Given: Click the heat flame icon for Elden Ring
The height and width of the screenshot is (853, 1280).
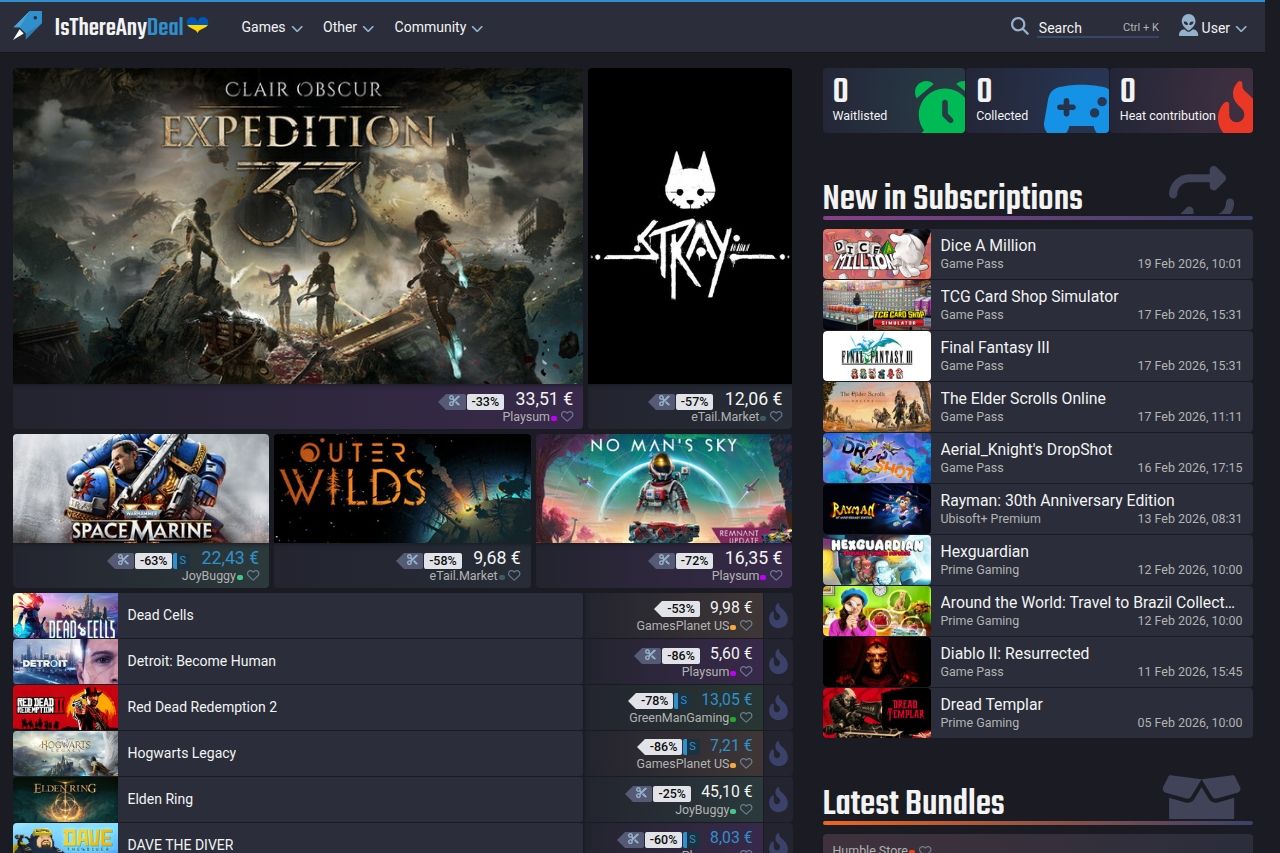Looking at the screenshot, I should (x=778, y=800).
